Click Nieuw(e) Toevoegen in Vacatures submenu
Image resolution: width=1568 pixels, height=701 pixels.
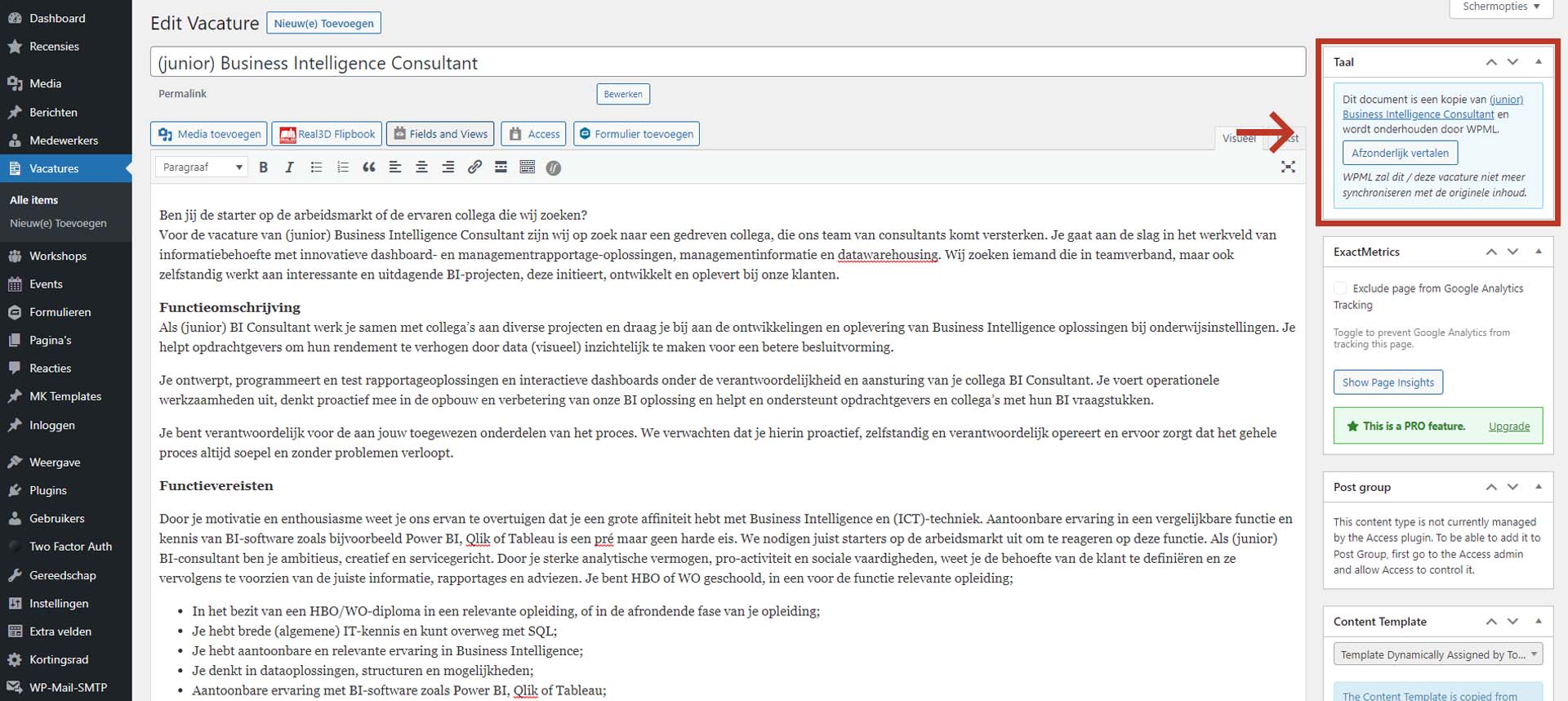pyautogui.click(x=58, y=224)
